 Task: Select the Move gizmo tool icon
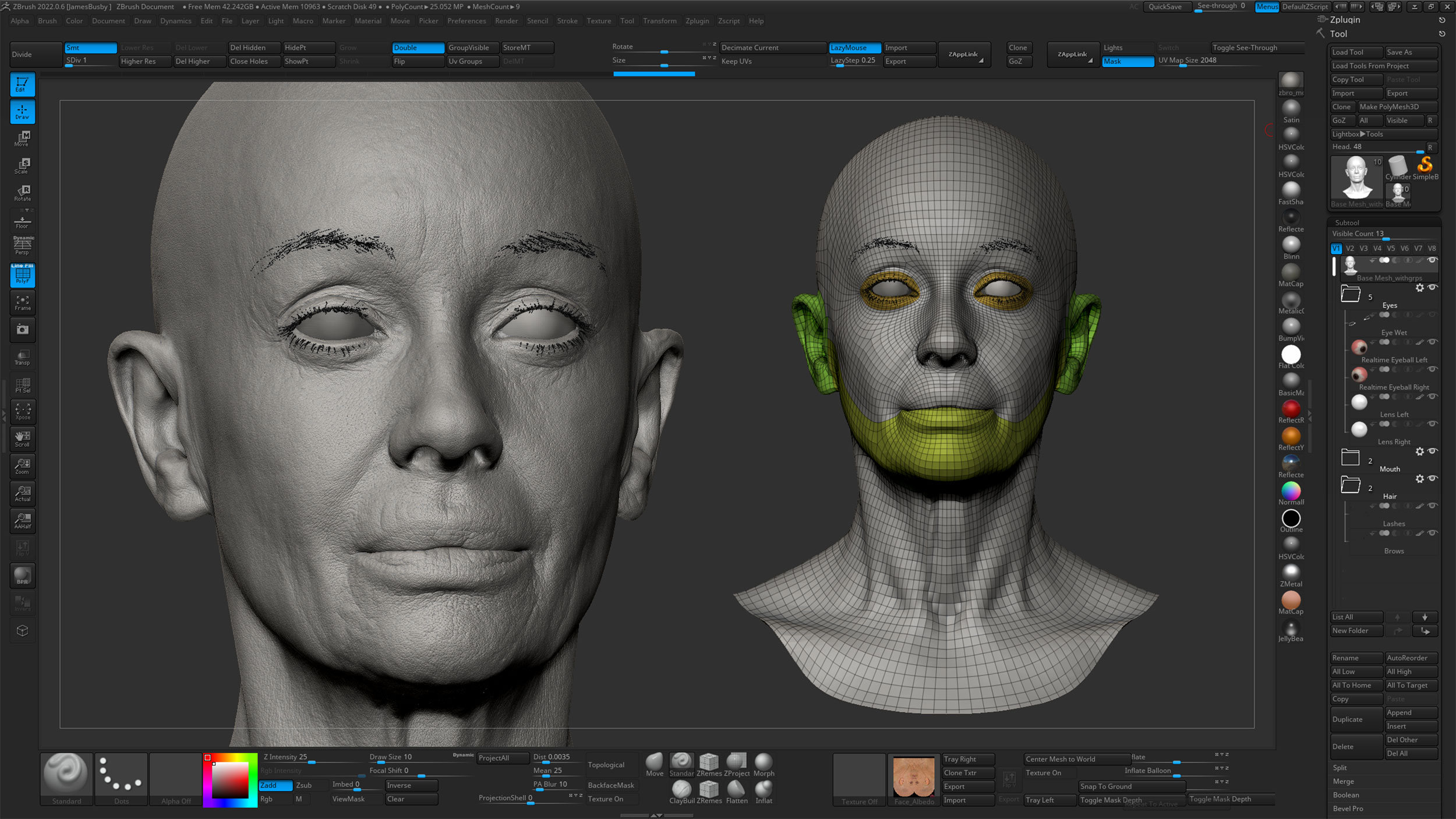[22, 139]
